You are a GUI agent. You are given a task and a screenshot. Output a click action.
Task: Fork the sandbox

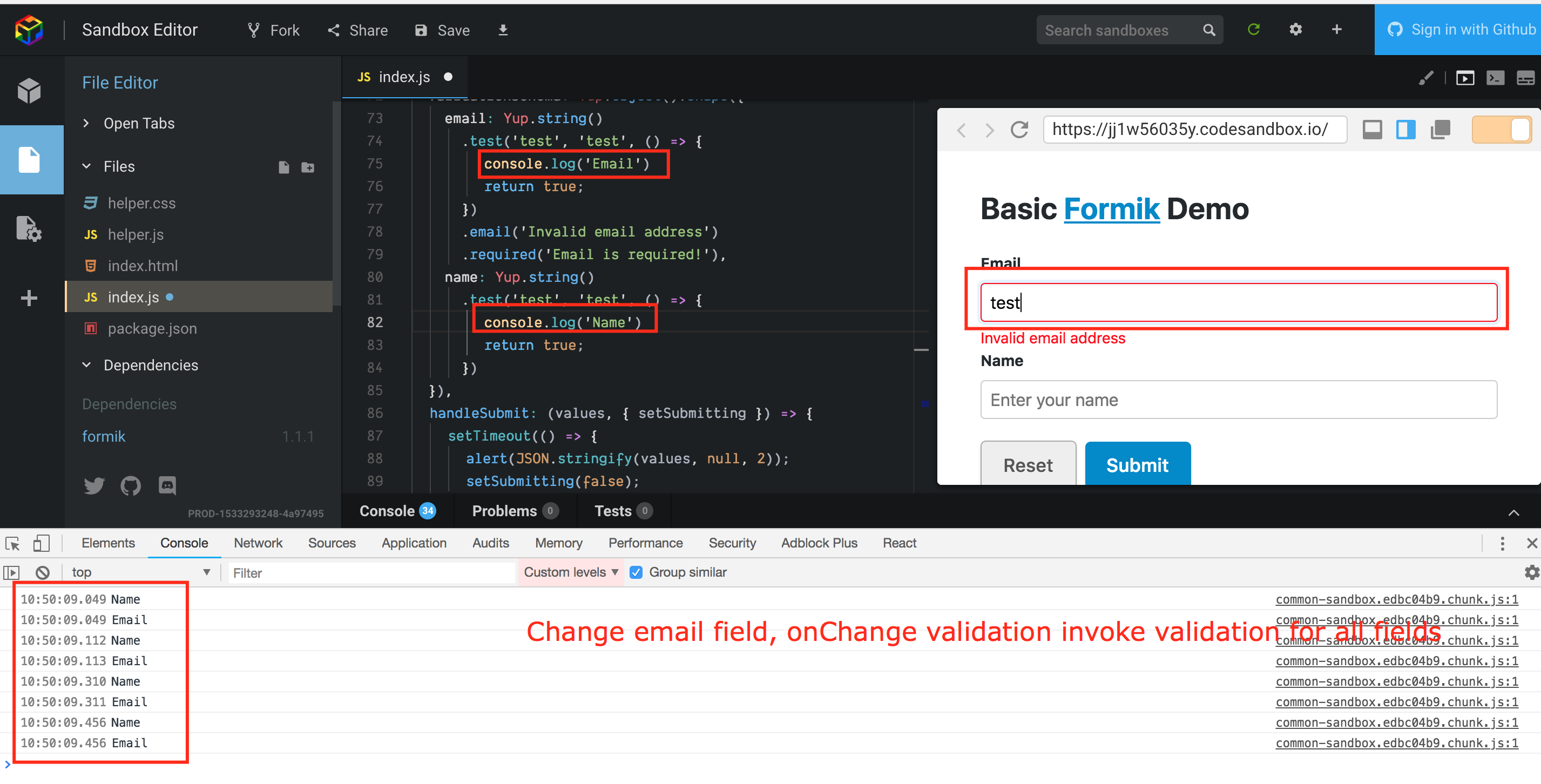tap(273, 30)
